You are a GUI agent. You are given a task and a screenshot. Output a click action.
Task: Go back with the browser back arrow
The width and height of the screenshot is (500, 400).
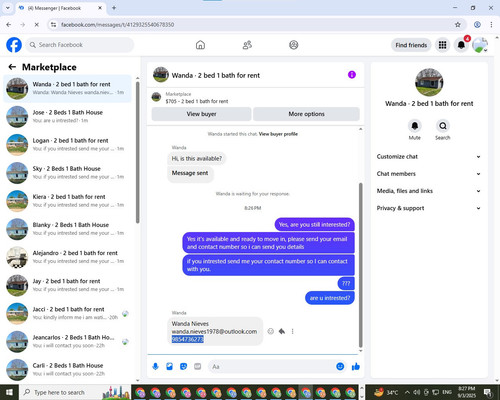coord(9,25)
